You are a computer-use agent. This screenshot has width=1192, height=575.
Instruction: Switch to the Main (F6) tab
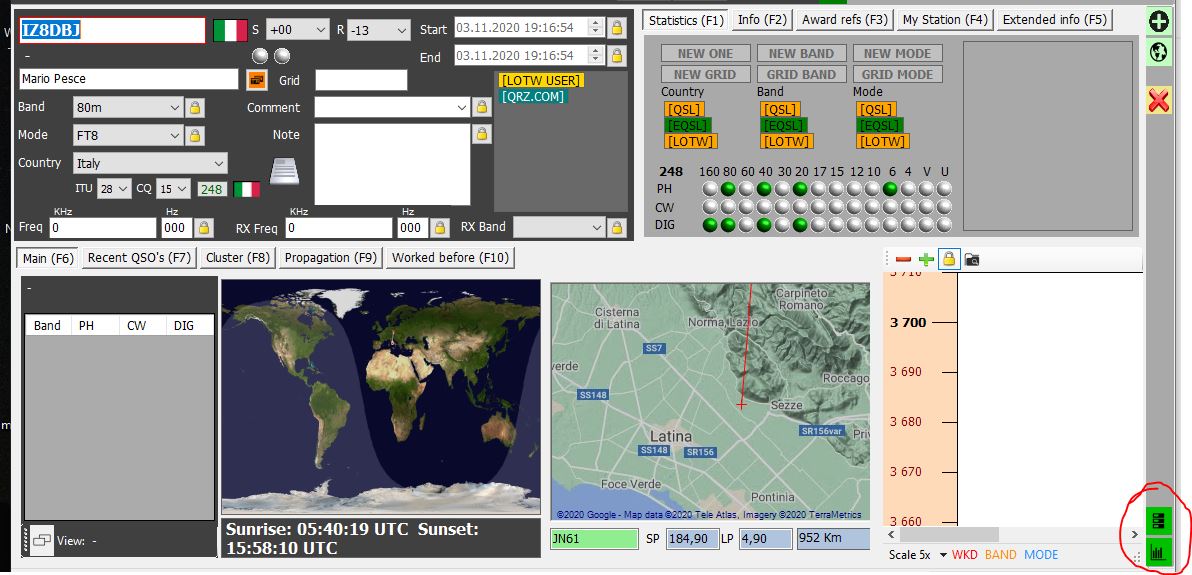[48, 259]
